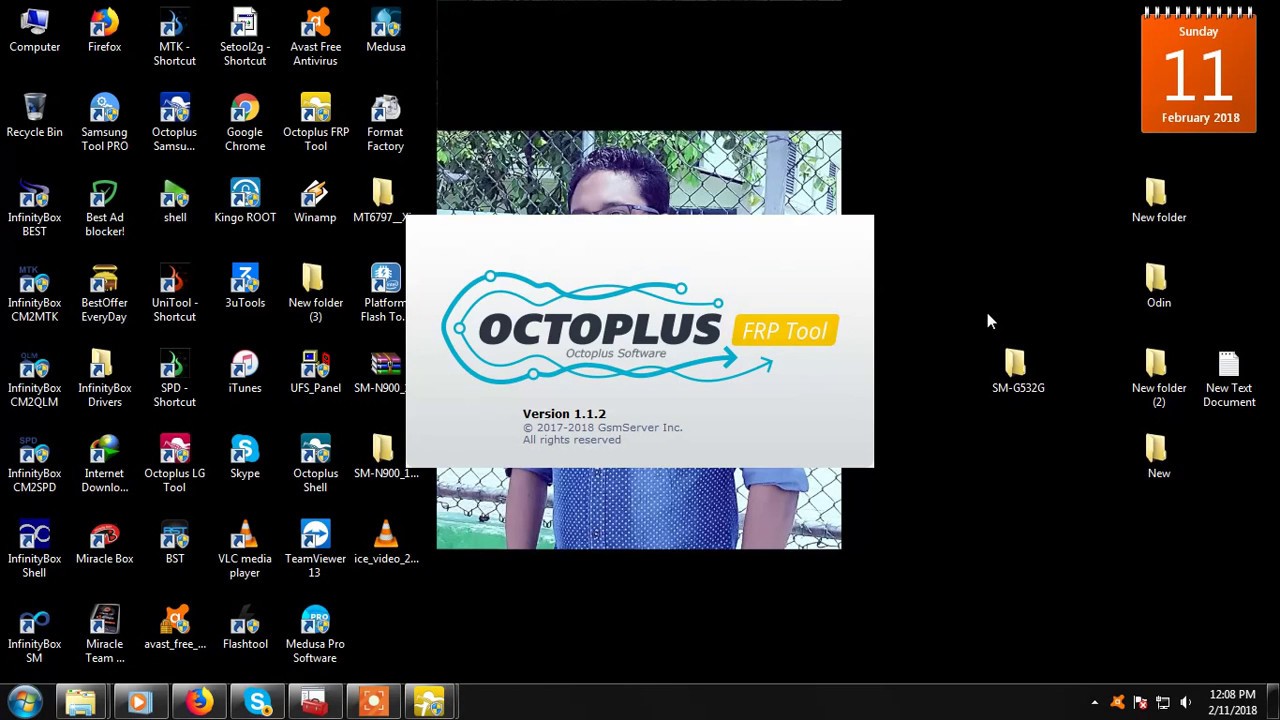The width and height of the screenshot is (1280, 720).
Task: Open the Computer desktop icon
Action: click(34, 32)
